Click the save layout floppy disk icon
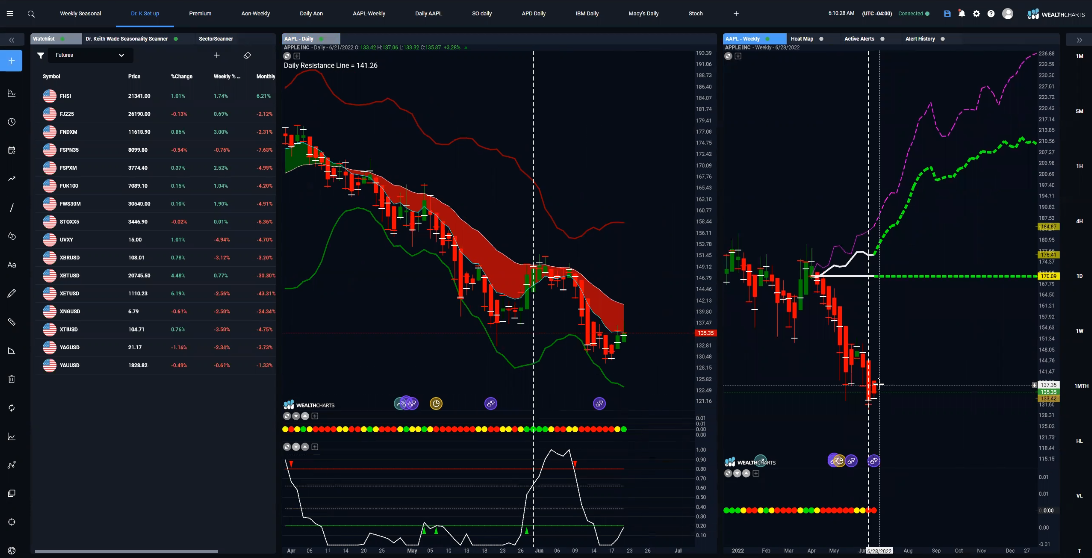1092x558 pixels. (x=947, y=13)
